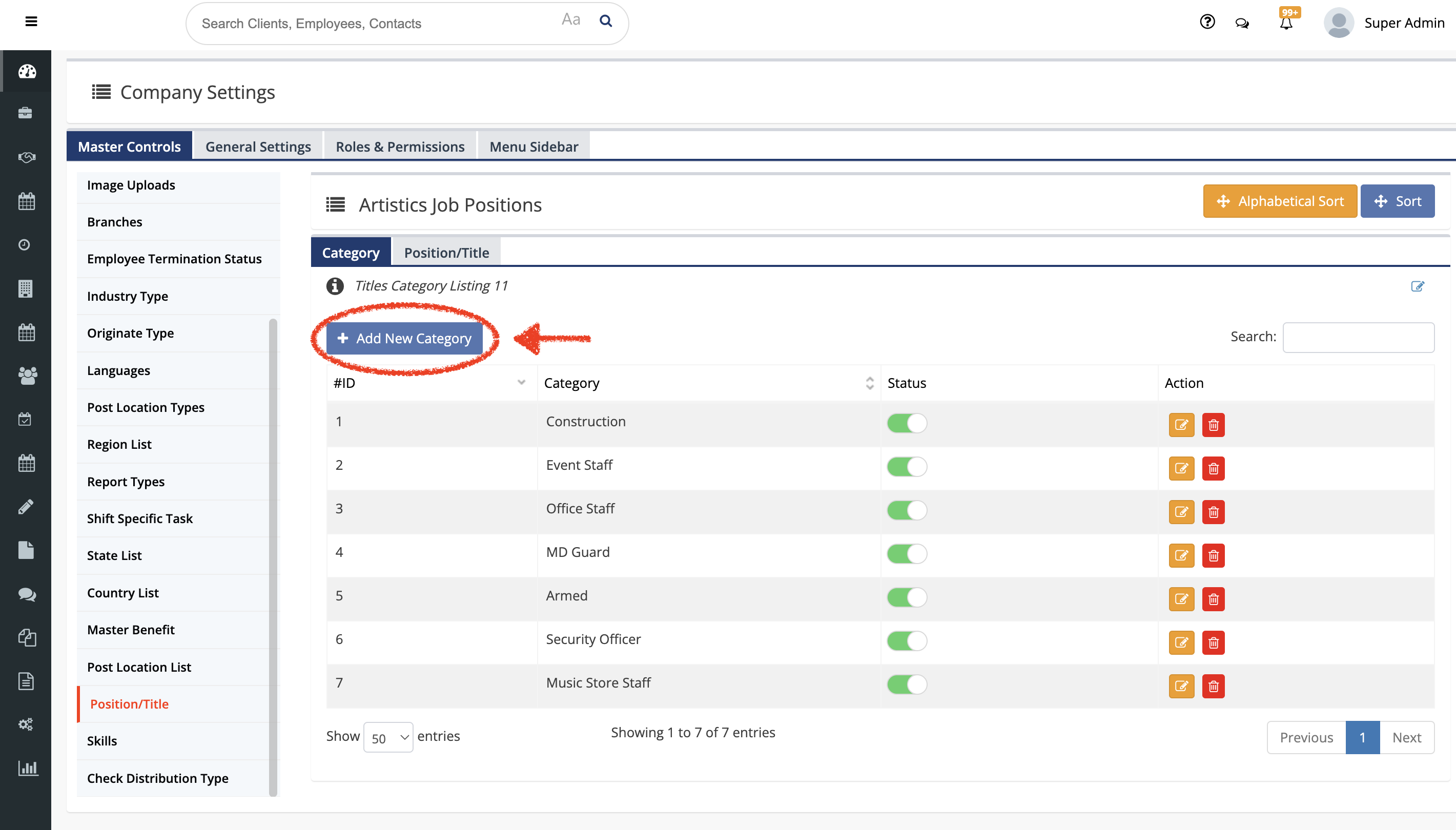Click Alphabetical Sort button
Screen dimensions: 1456x830
[1280, 201]
